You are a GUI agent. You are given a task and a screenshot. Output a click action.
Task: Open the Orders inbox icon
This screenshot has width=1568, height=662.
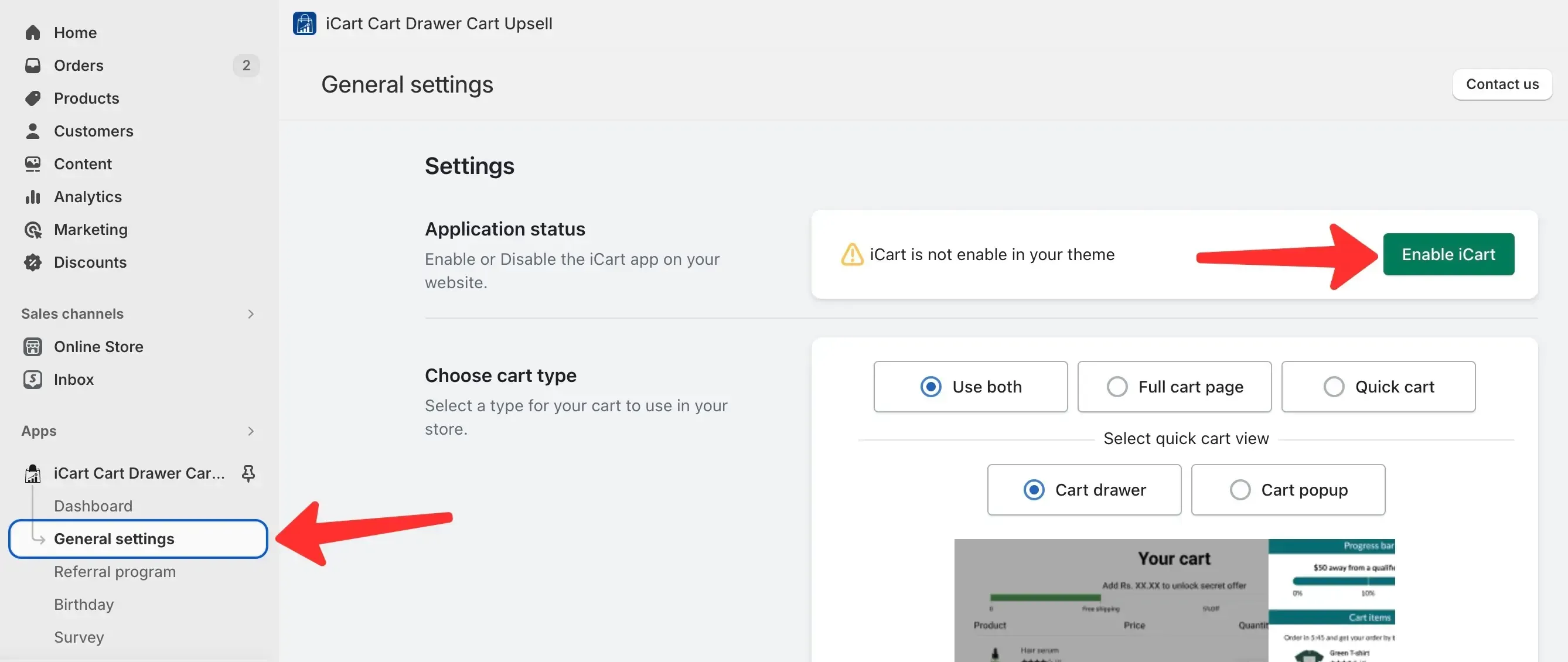tap(33, 65)
